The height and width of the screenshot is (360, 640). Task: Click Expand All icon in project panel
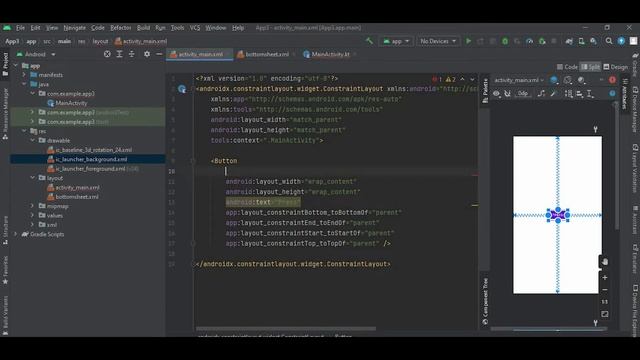point(120,54)
